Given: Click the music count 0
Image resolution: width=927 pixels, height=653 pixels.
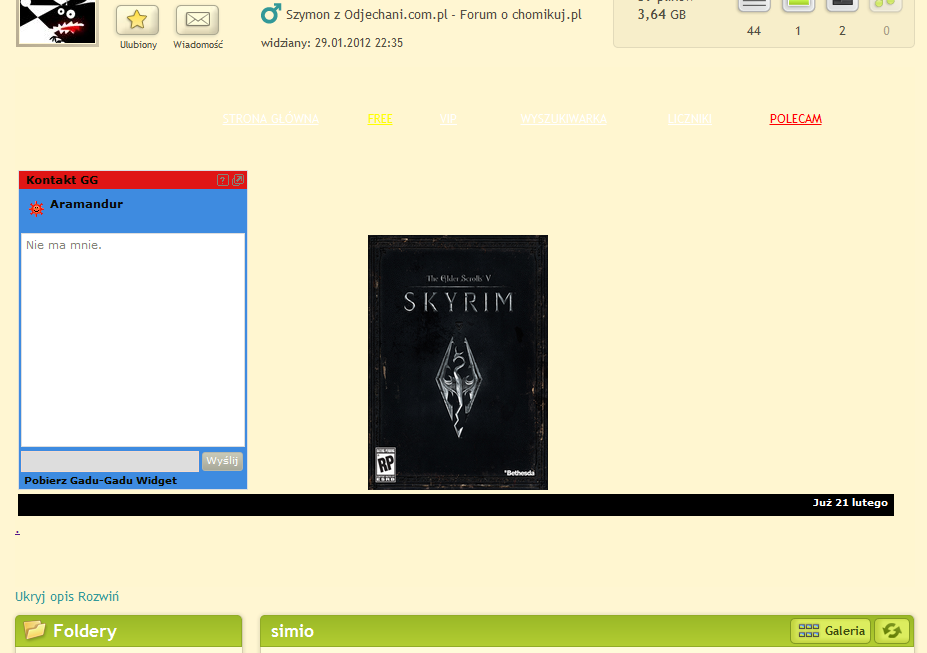Looking at the screenshot, I should click(886, 31).
